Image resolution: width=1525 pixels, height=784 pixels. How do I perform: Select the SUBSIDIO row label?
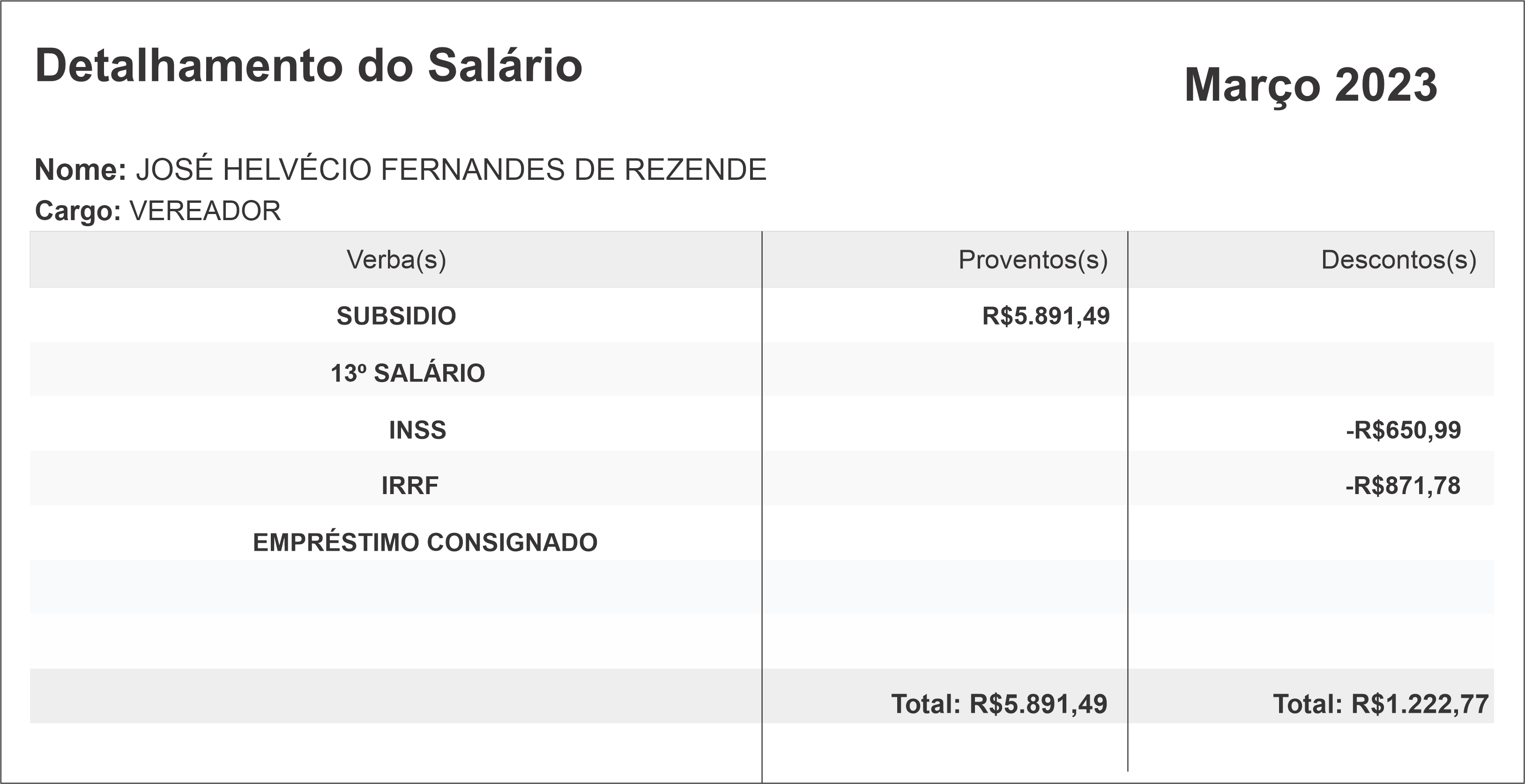[396, 316]
